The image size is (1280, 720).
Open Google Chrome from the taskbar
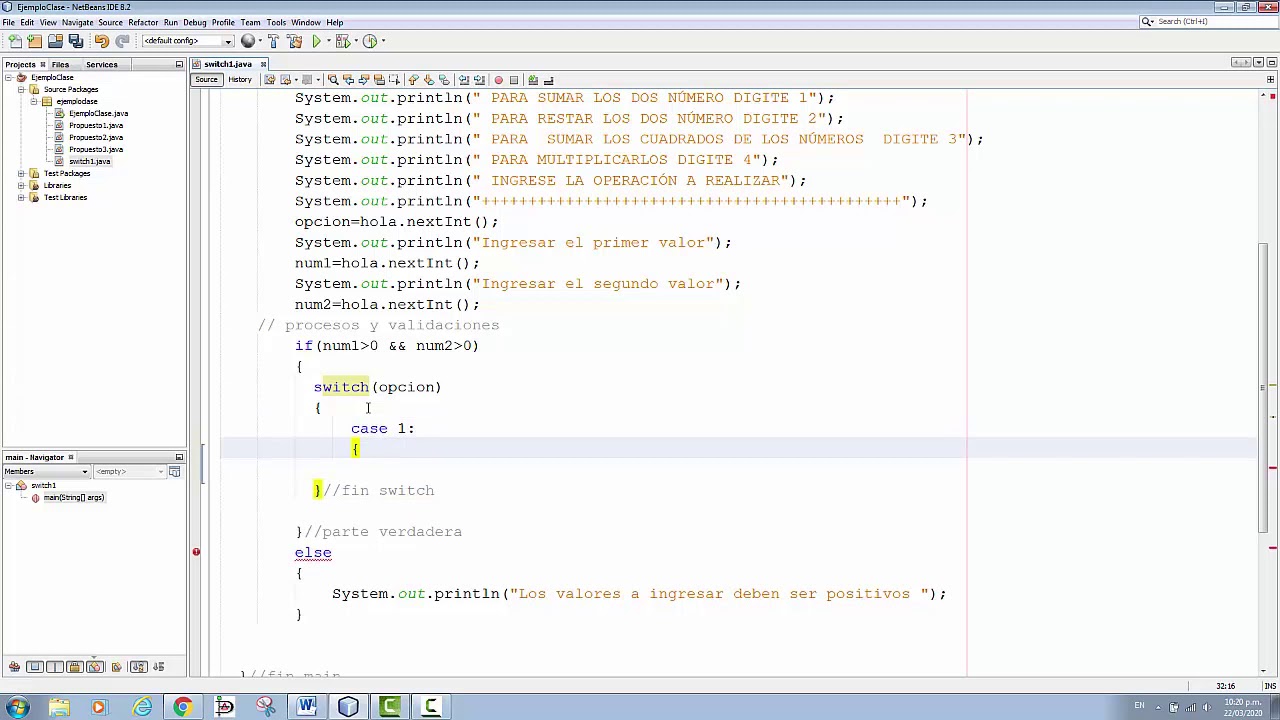[x=182, y=707]
